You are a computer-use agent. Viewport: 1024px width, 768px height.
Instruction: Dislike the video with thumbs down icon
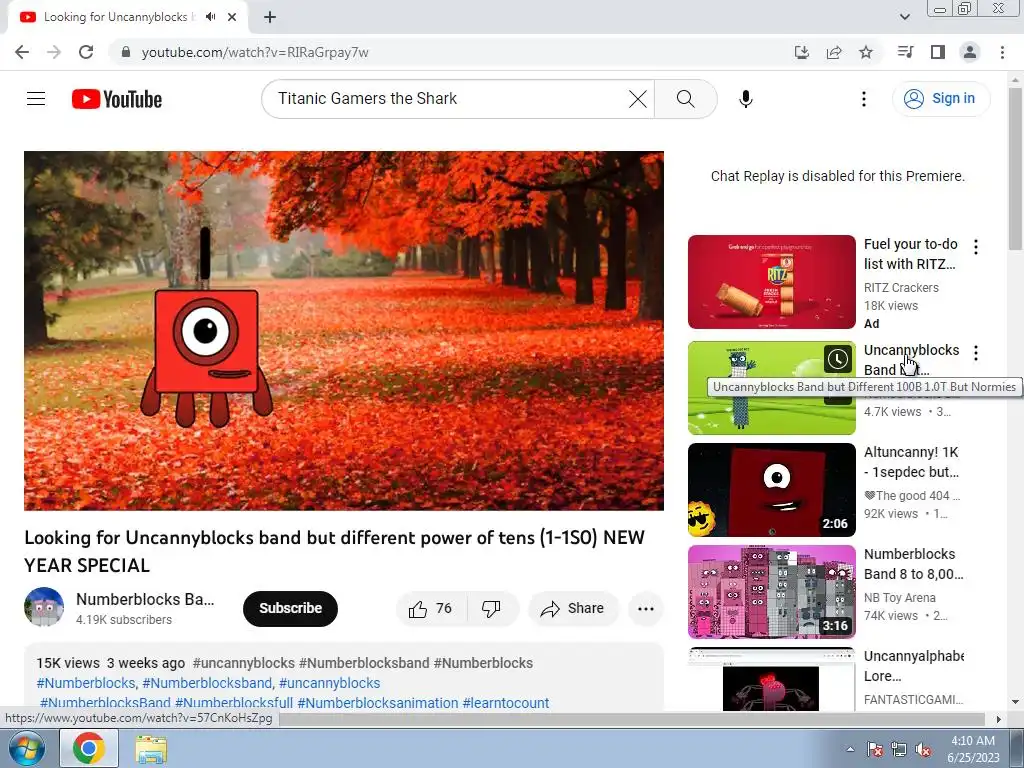(491, 609)
